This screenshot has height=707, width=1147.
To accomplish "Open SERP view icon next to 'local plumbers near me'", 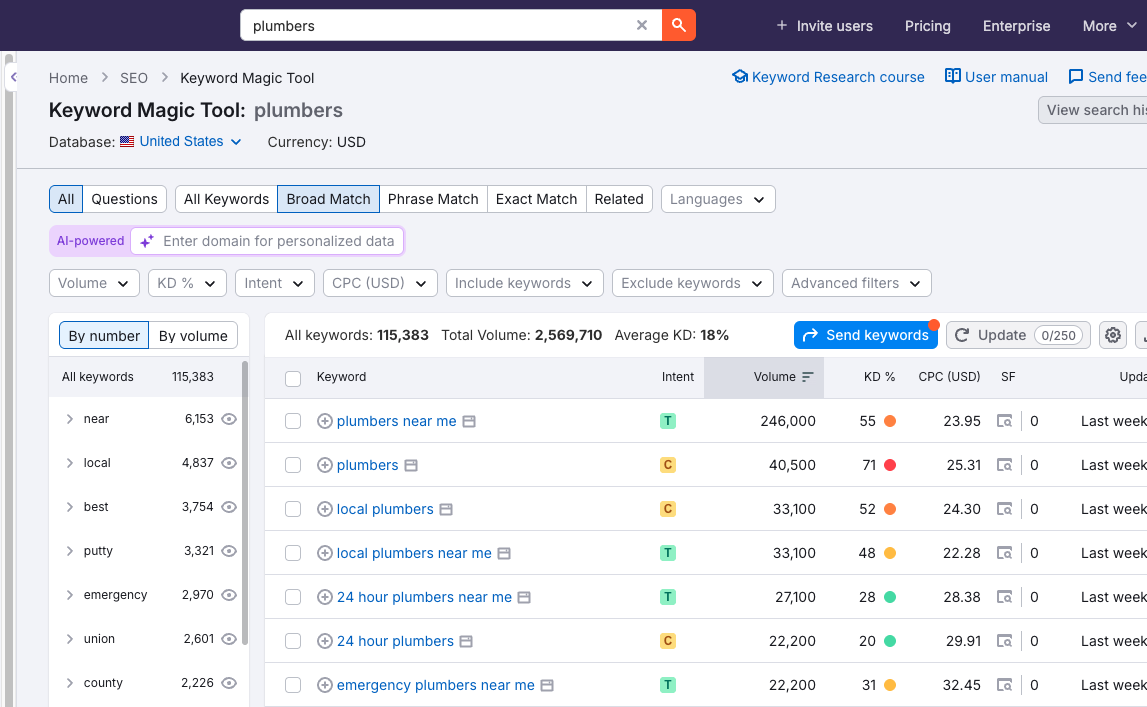I will click(504, 553).
